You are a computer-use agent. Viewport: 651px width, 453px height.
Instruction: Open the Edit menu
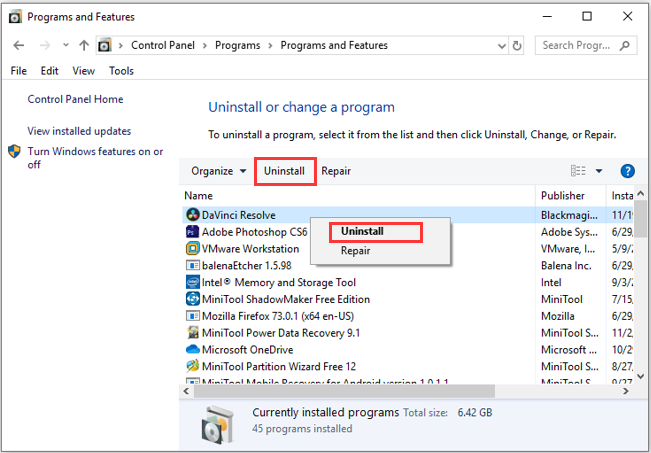(49, 71)
